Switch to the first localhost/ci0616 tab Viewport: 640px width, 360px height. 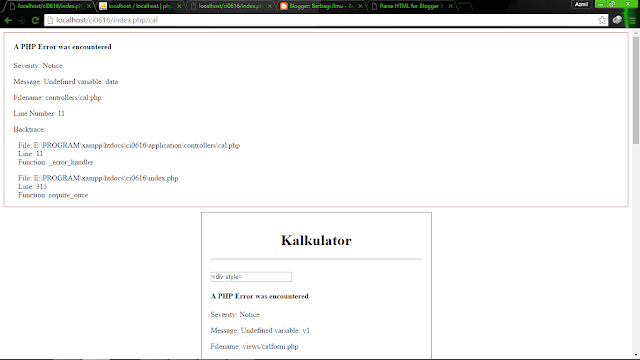click(49, 6)
